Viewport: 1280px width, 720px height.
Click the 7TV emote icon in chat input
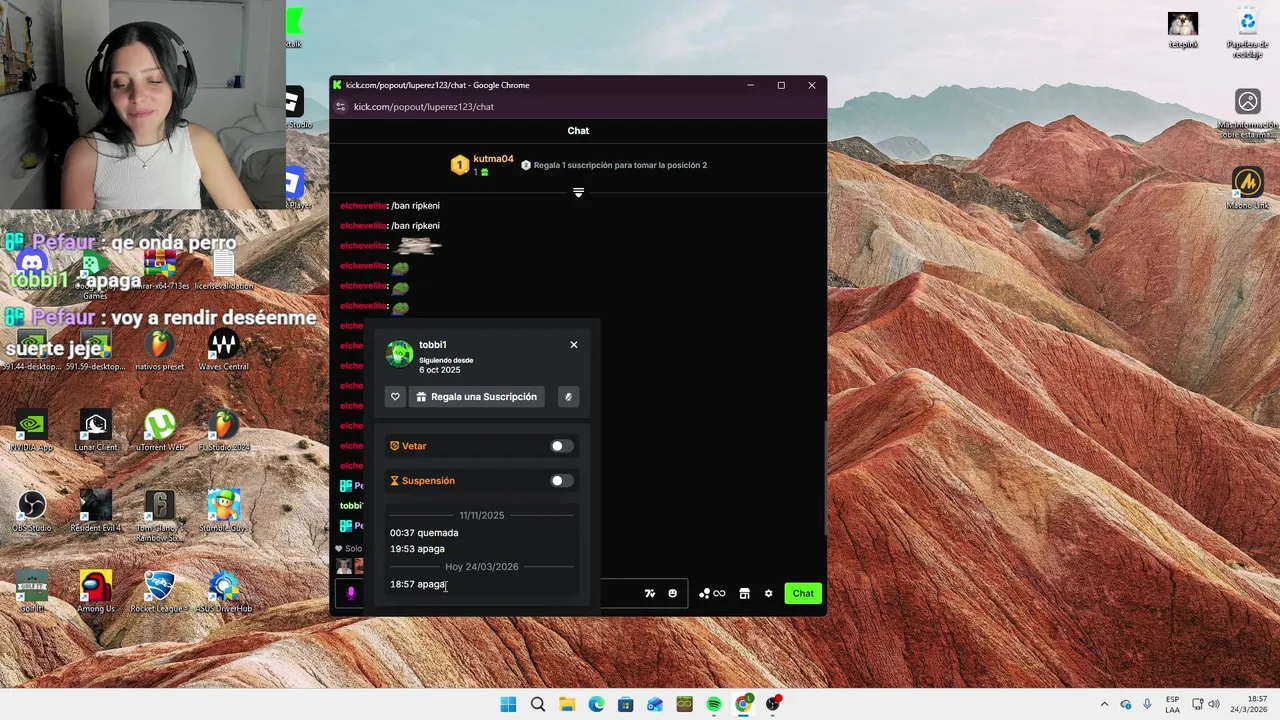tap(650, 593)
